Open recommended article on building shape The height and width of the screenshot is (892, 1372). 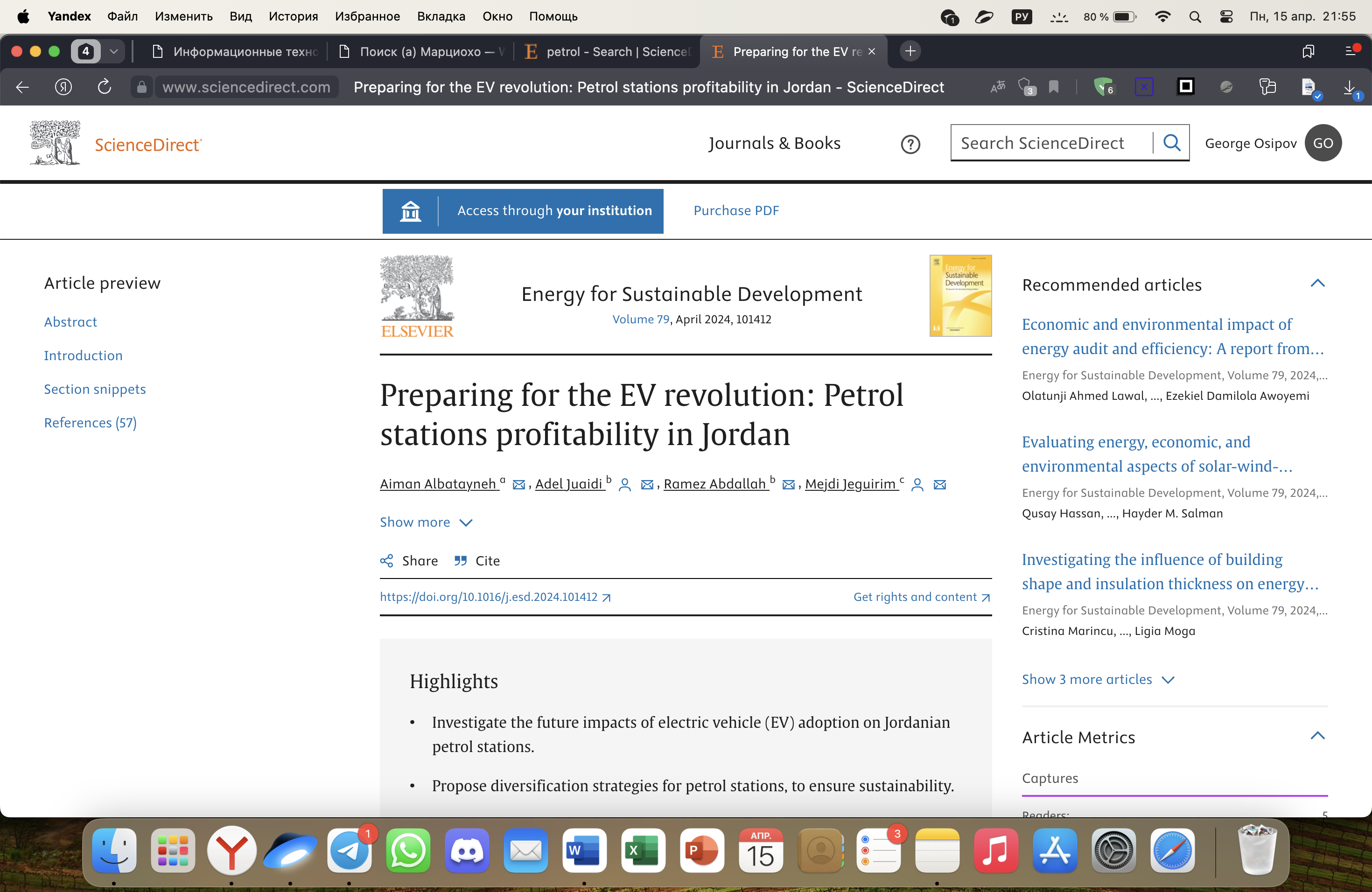coord(1170,571)
